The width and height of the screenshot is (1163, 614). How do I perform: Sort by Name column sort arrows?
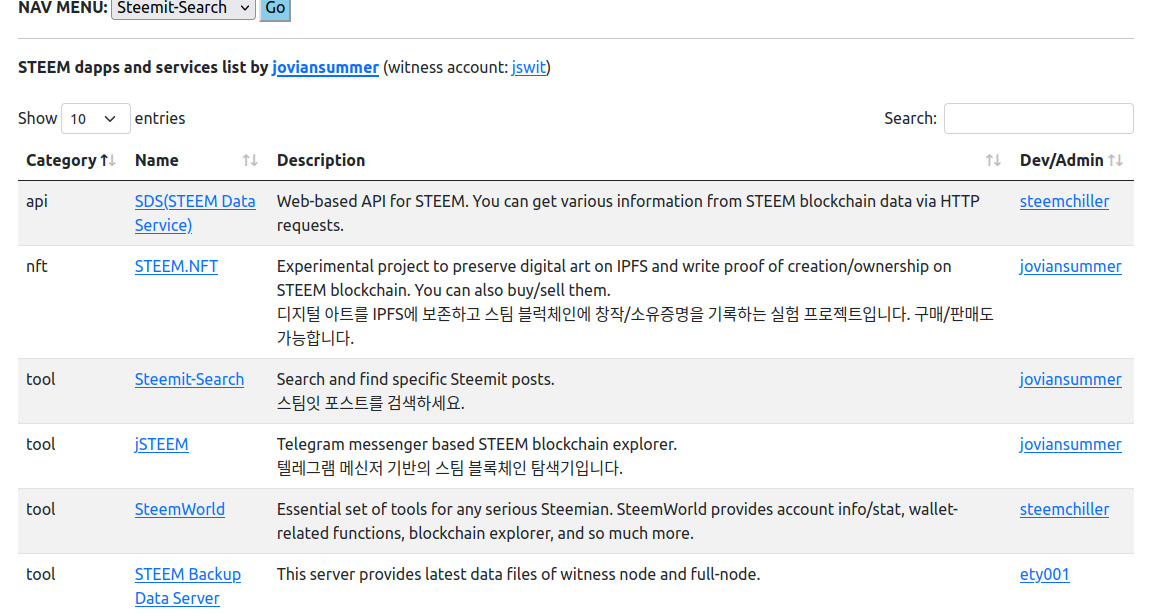[250, 160]
